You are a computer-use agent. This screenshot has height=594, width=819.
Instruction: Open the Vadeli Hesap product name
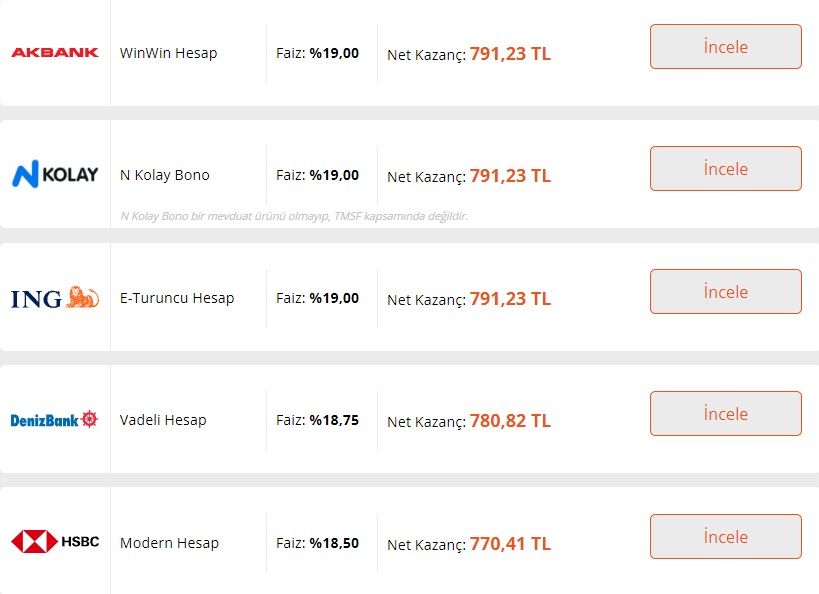tap(163, 420)
